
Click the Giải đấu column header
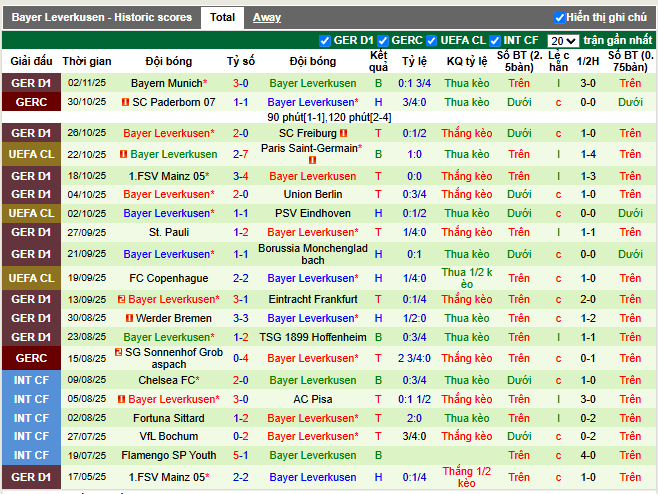(31, 61)
